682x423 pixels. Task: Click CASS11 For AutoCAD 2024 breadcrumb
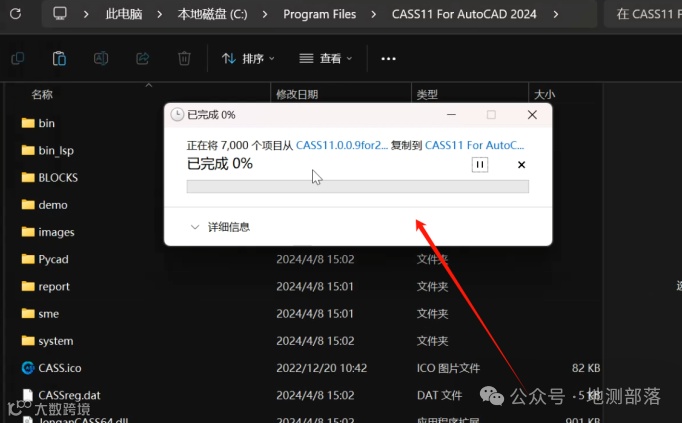pos(464,14)
